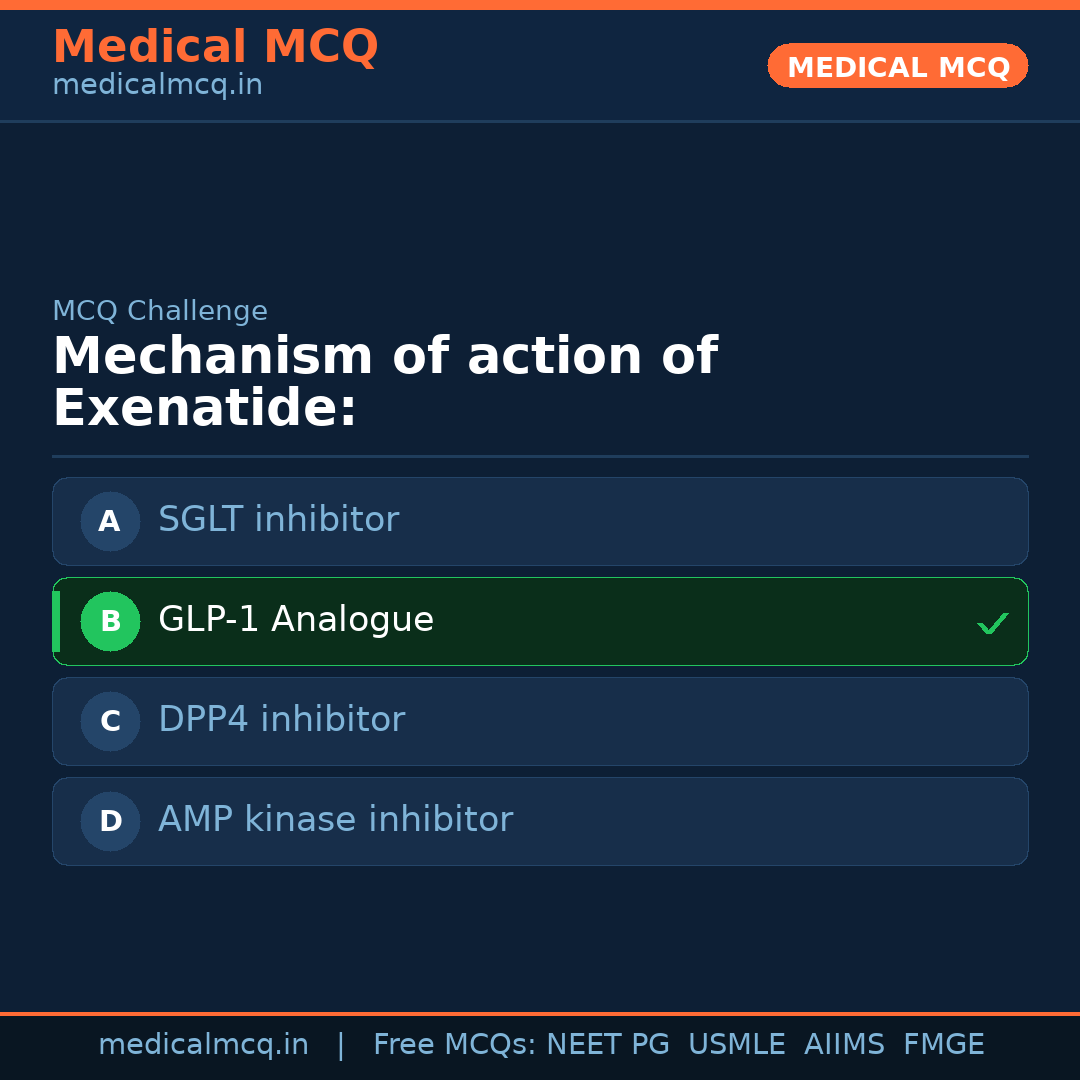Click FMGE in the footer
Image resolution: width=1080 pixels, height=1080 pixels.
pyautogui.click(x=943, y=1045)
